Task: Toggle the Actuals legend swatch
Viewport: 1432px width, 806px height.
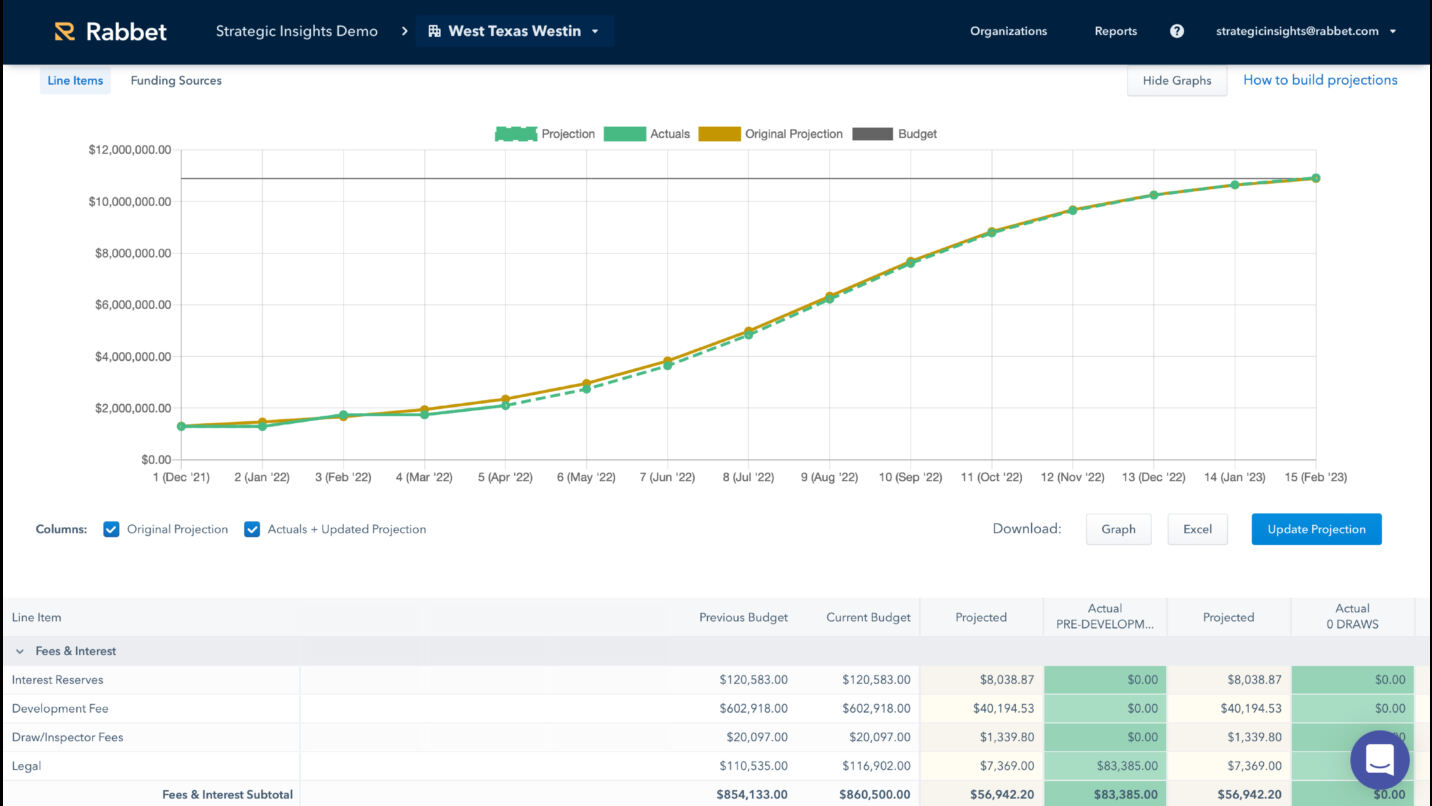Action: pos(624,134)
